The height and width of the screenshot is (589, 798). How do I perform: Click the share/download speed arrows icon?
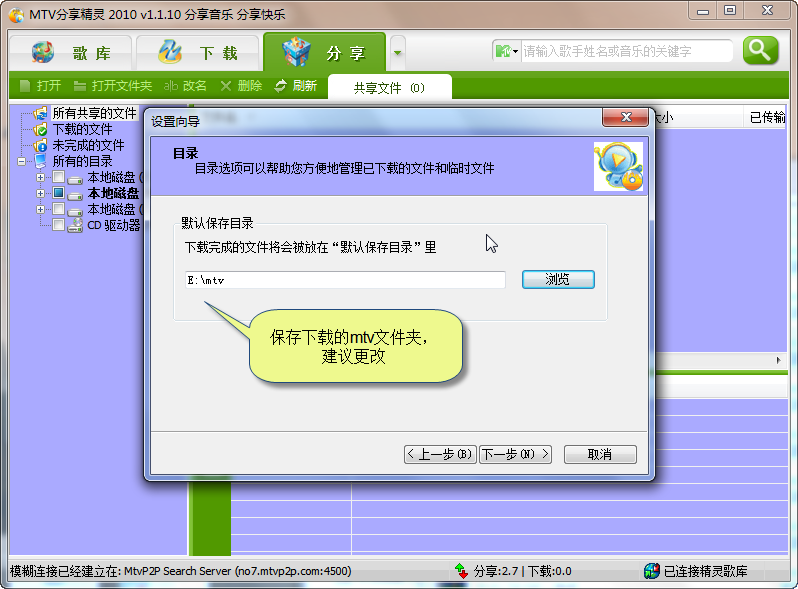tap(462, 571)
